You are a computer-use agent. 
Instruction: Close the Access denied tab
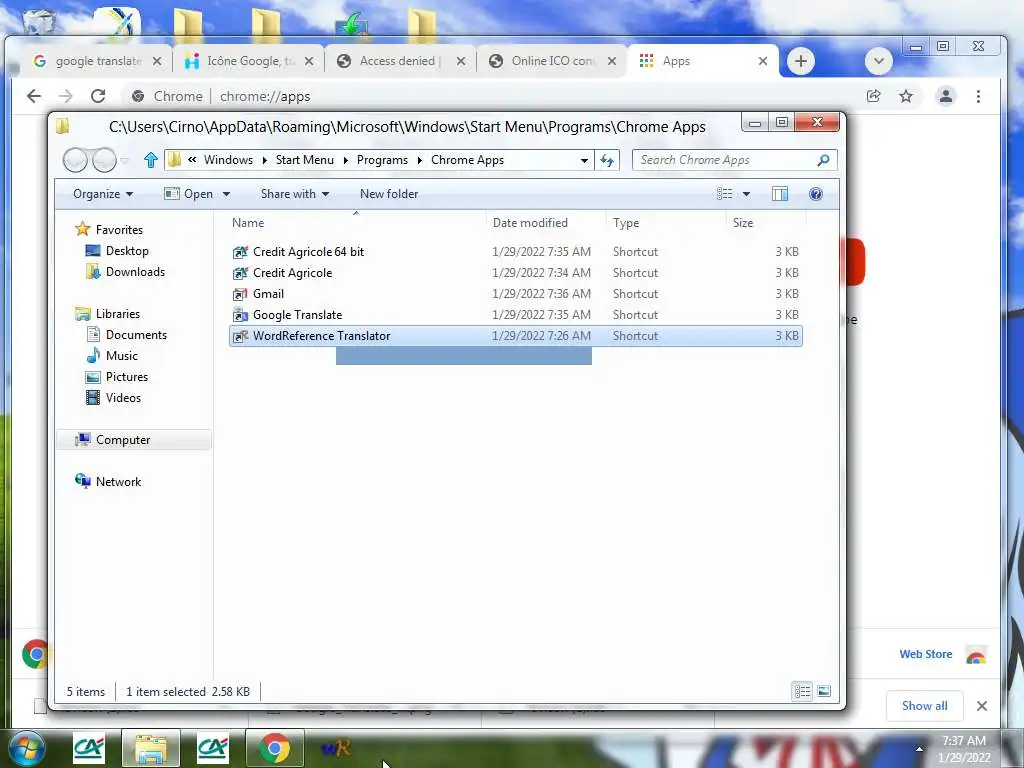pyautogui.click(x=460, y=61)
